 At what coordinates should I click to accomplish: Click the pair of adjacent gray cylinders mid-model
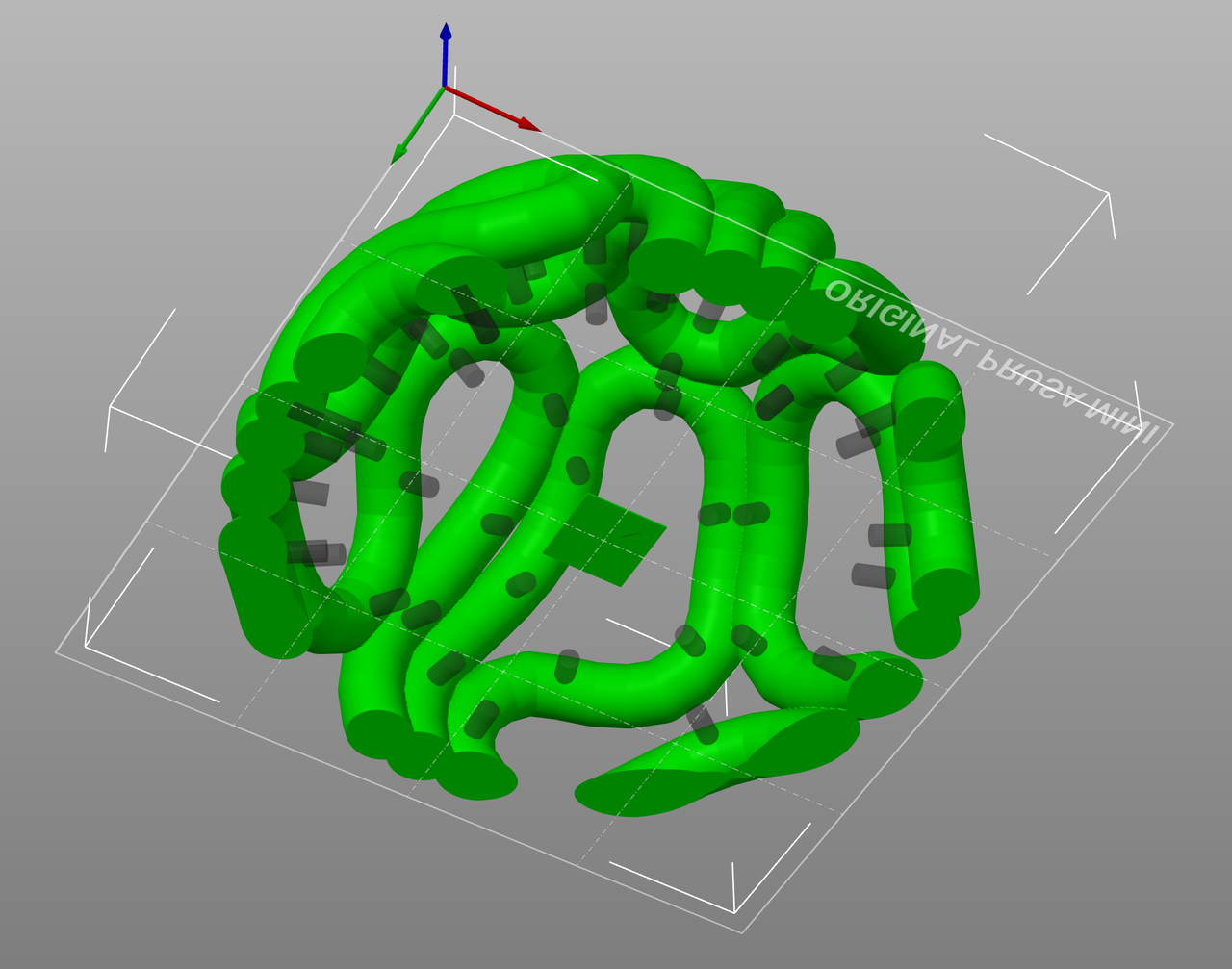coord(733,515)
